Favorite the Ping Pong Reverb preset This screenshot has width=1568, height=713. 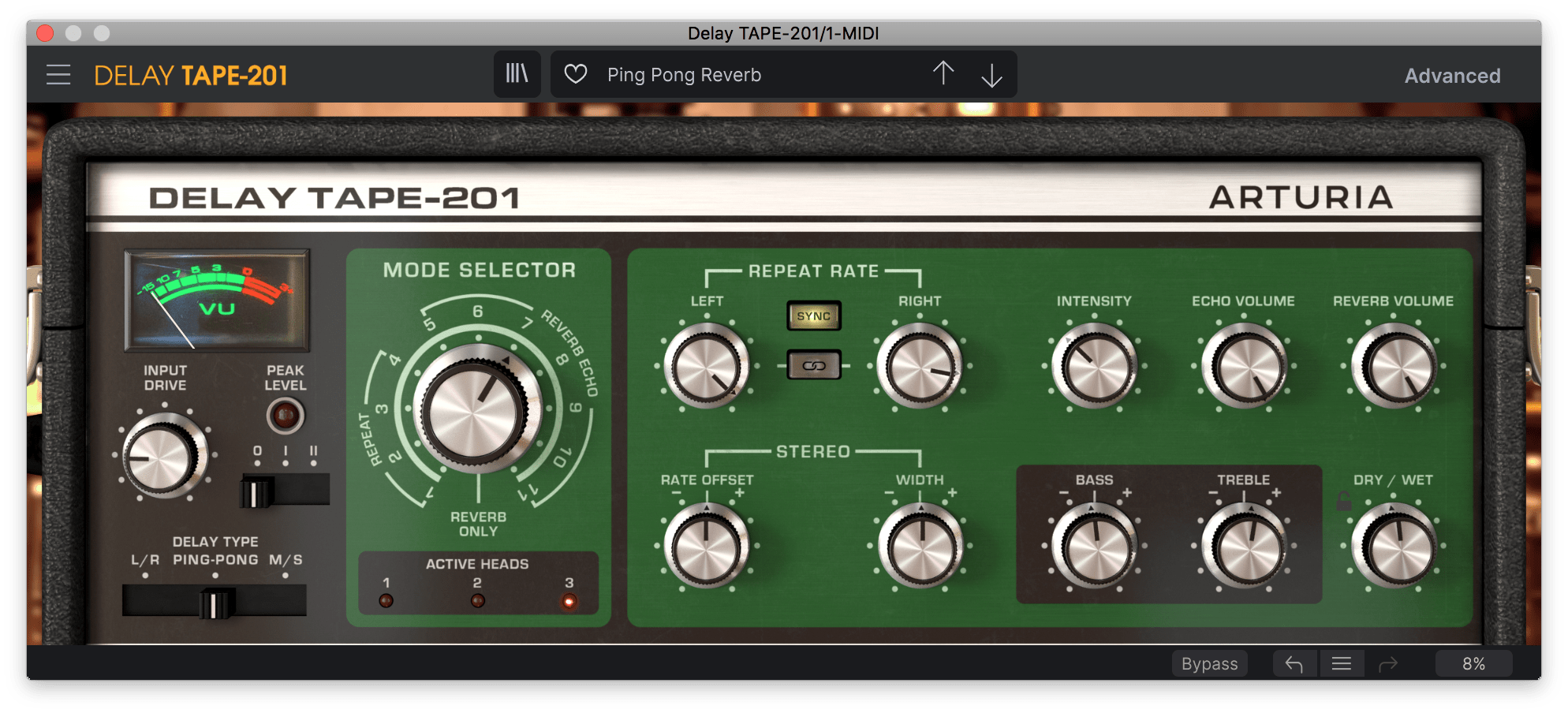(576, 73)
